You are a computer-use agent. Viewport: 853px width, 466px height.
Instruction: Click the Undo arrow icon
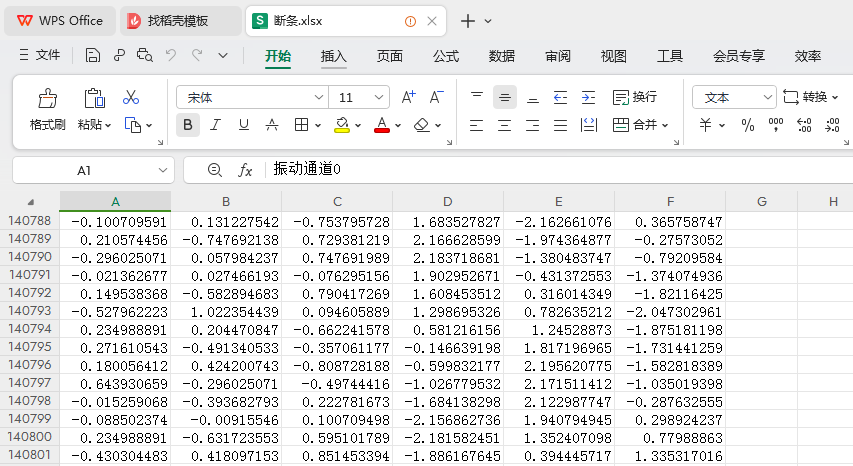[171, 55]
